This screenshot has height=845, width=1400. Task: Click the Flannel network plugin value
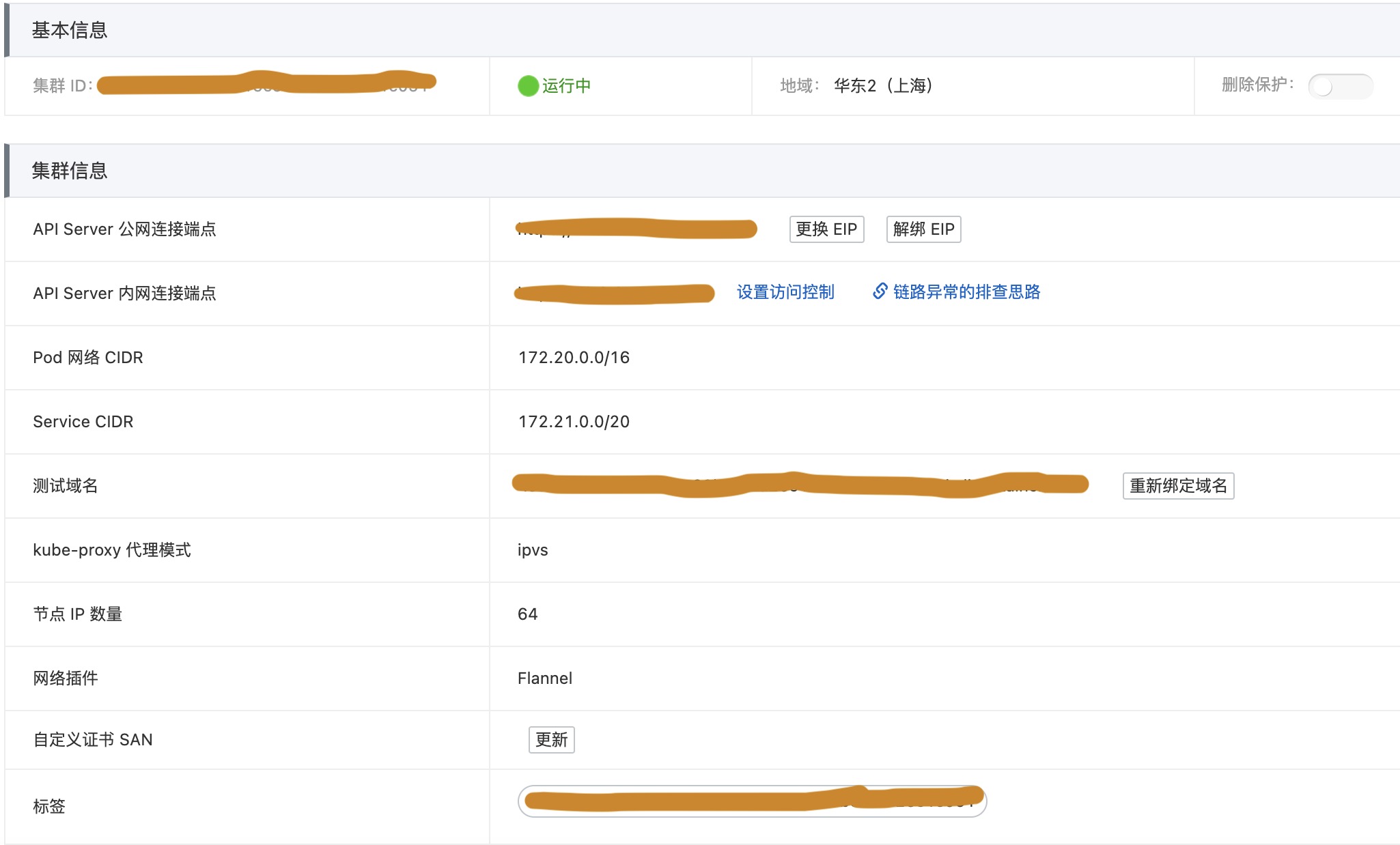click(545, 678)
